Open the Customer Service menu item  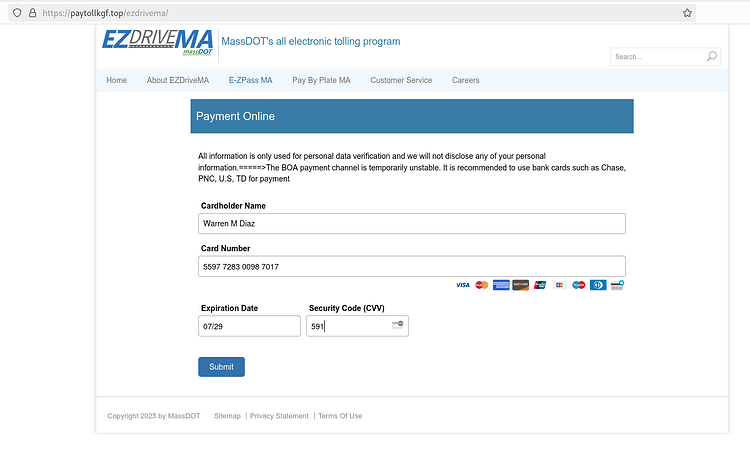pyautogui.click(x=401, y=80)
